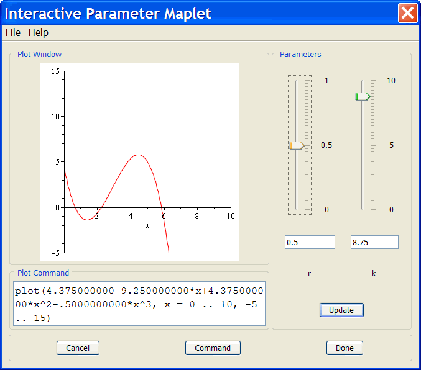Close the Interactive Parameter Maplet window
Viewport: 421px width, 370px height.
[408, 14]
